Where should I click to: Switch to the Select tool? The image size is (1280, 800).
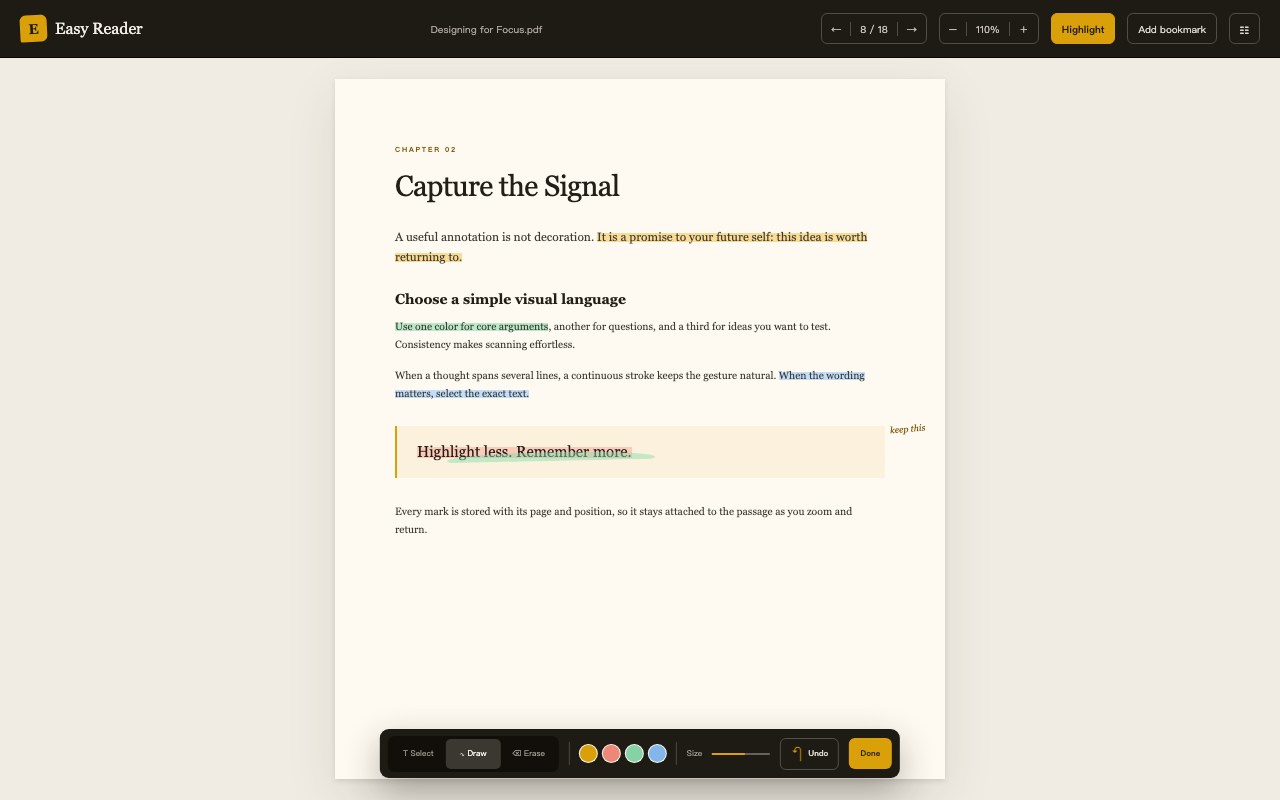418,753
